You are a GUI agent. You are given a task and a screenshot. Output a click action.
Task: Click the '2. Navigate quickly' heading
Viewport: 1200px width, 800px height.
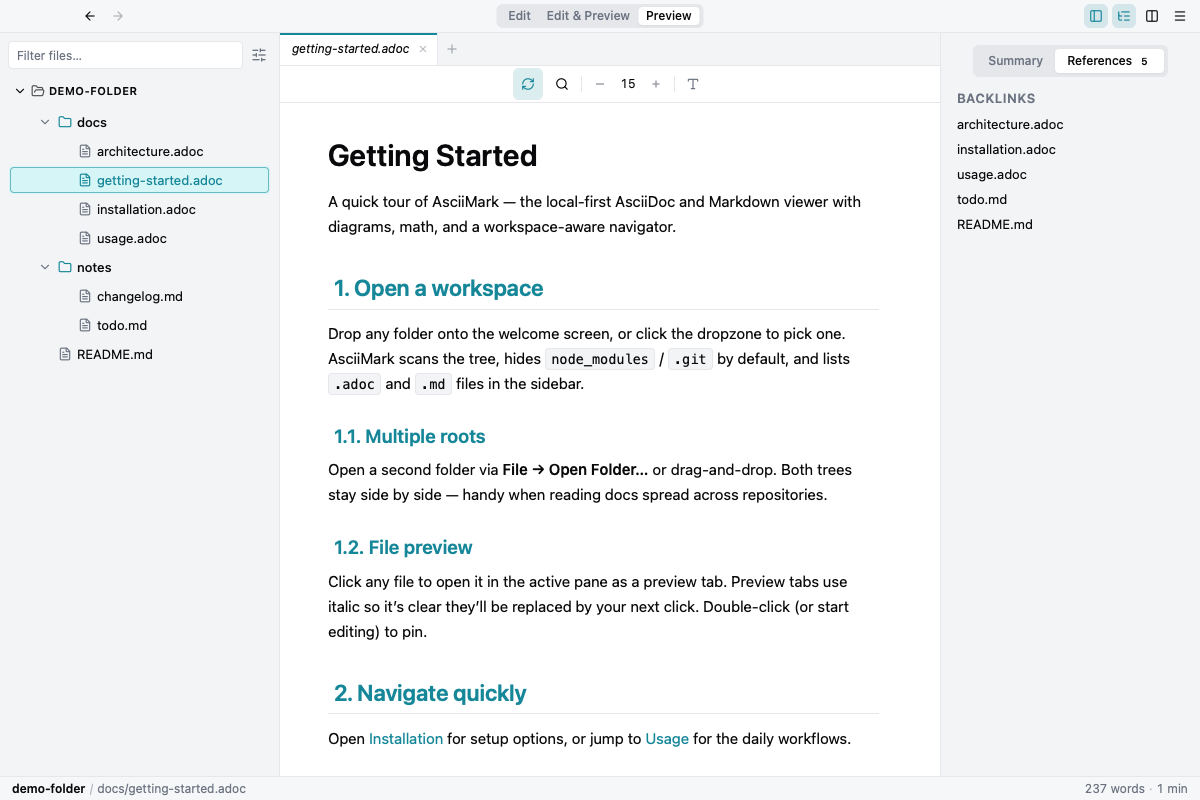430,693
